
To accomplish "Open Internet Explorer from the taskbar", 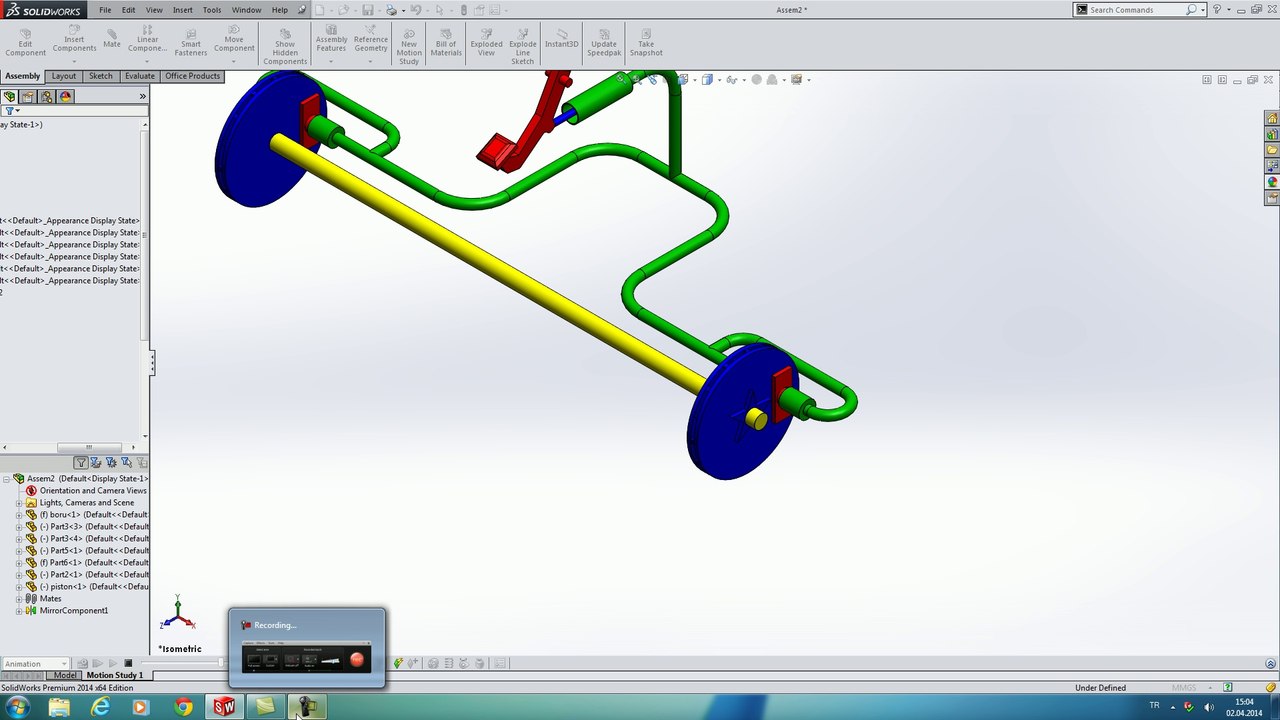I will coord(100,707).
